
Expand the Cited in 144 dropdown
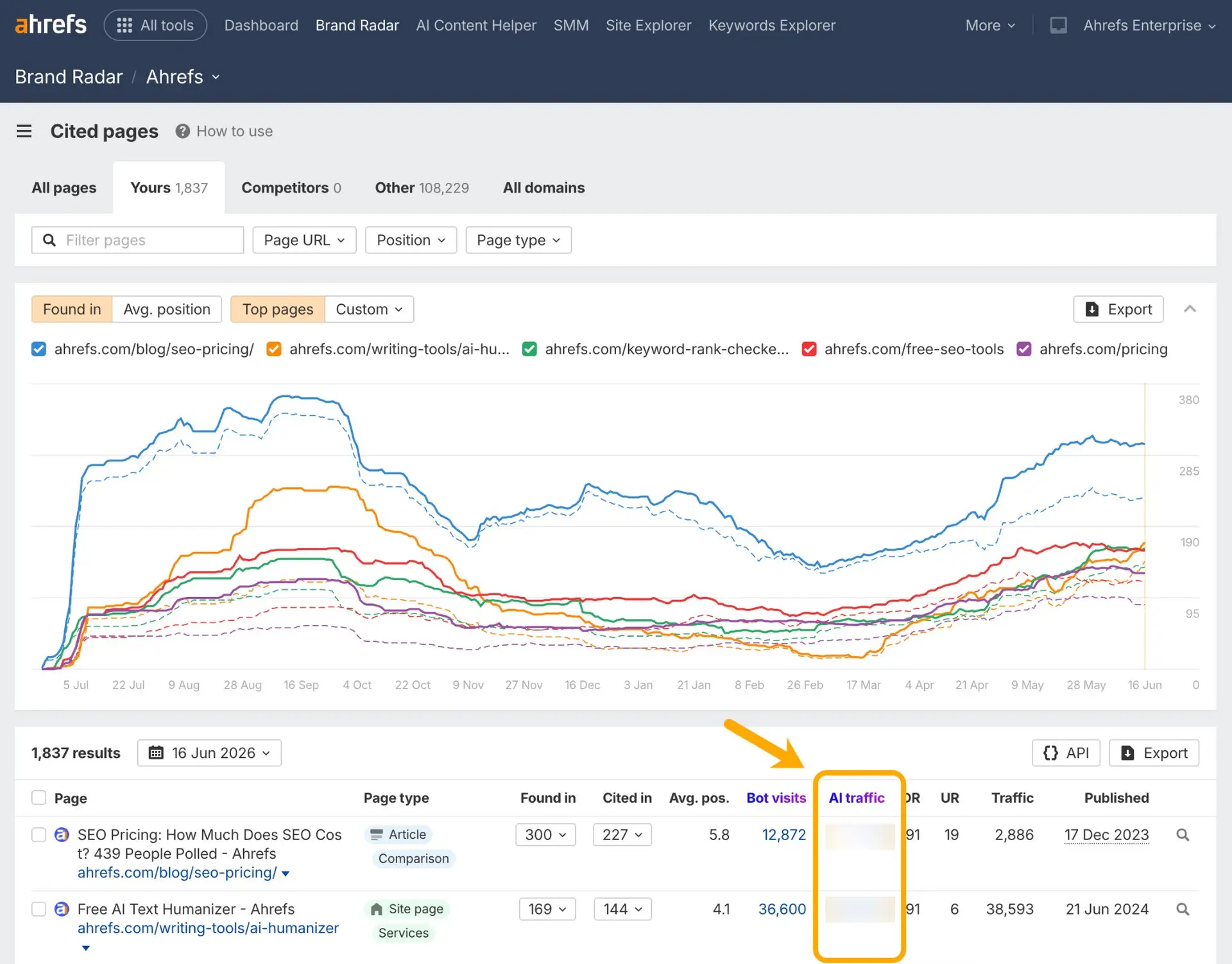(x=622, y=909)
